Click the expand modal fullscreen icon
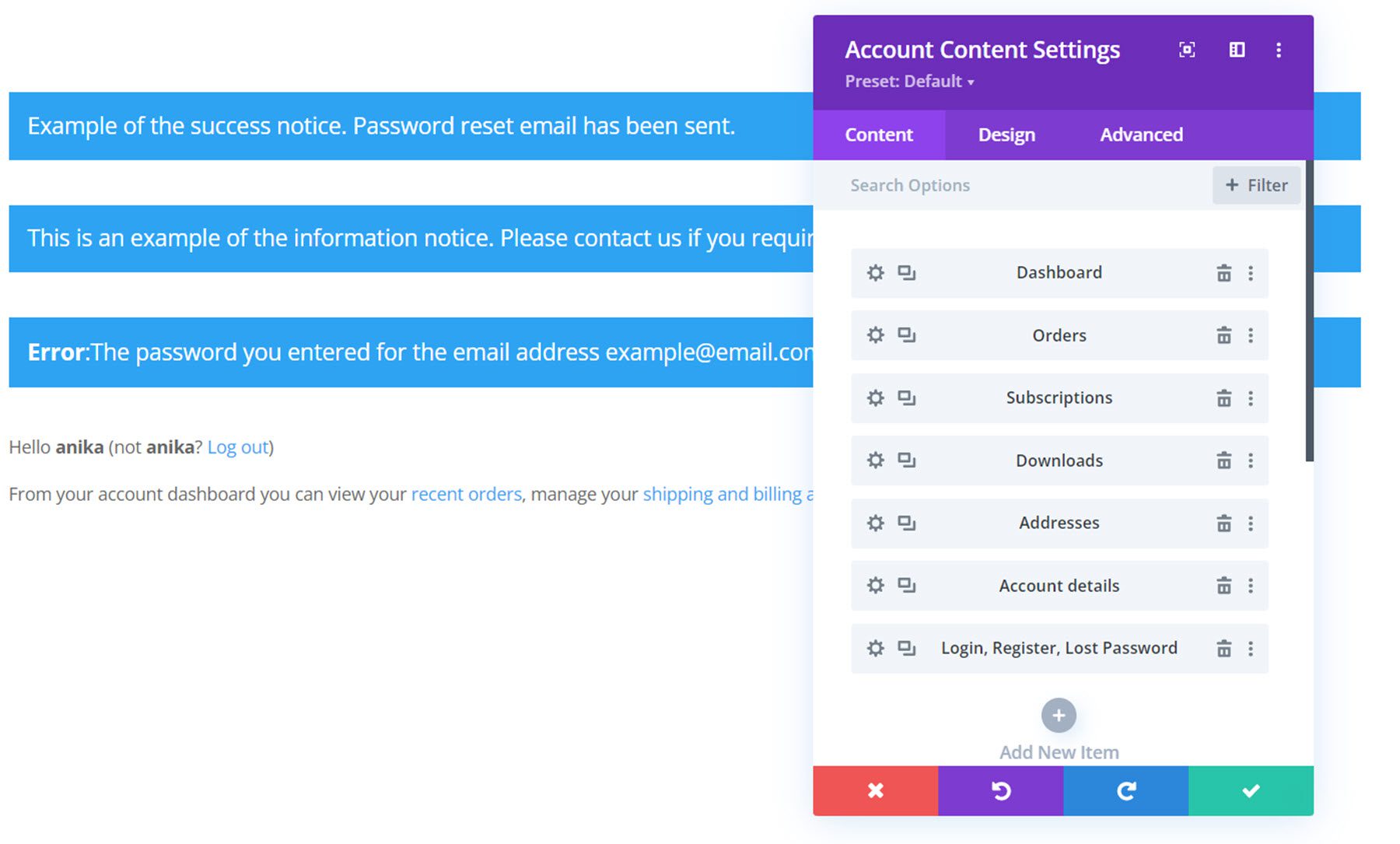This screenshot has height=844, width=1400. (1187, 51)
